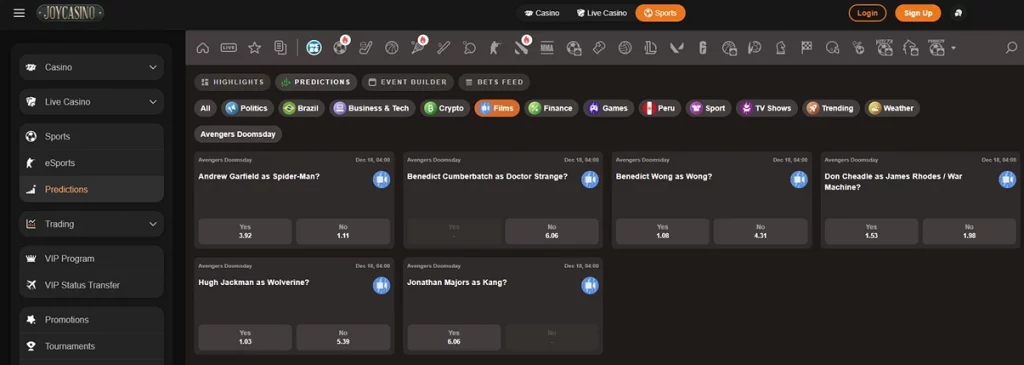
Task: Switch to Live Casino top tab
Action: coord(601,13)
